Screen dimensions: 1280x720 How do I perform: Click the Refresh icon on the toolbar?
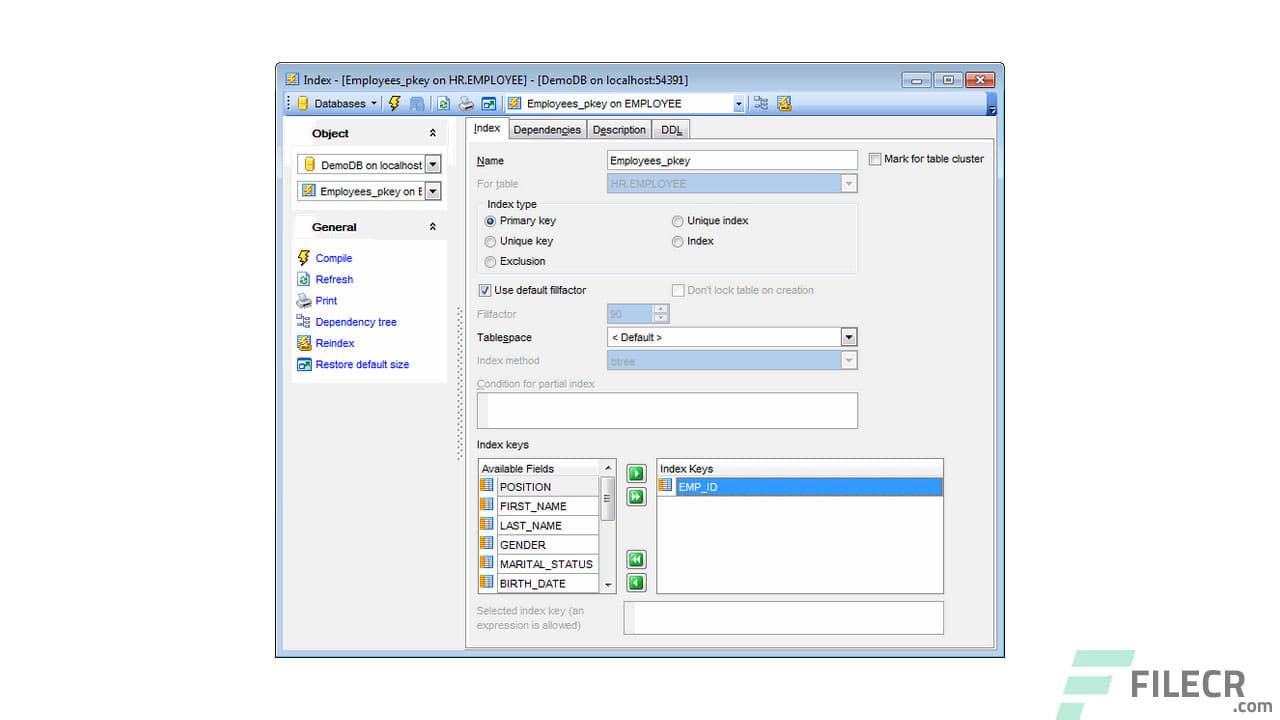click(443, 103)
